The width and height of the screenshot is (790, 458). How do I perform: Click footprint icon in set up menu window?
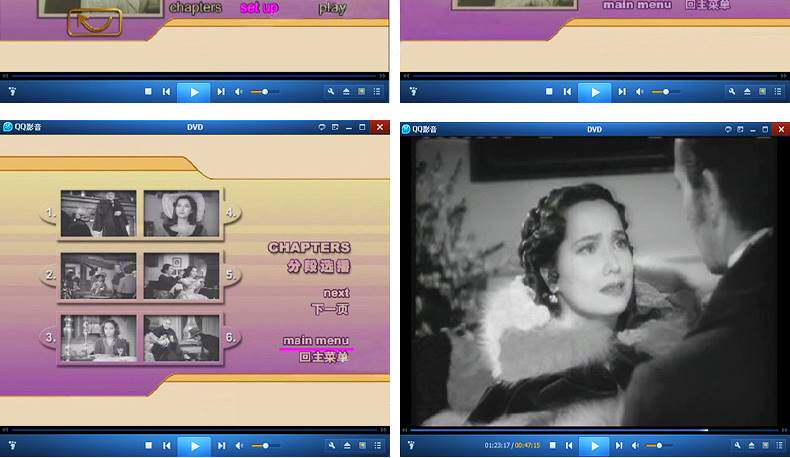12,92
